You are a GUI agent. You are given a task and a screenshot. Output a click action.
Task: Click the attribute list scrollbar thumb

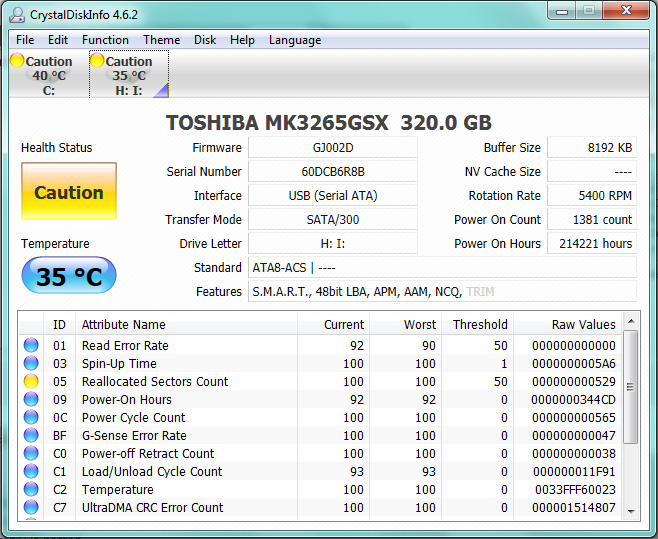[631, 387]
